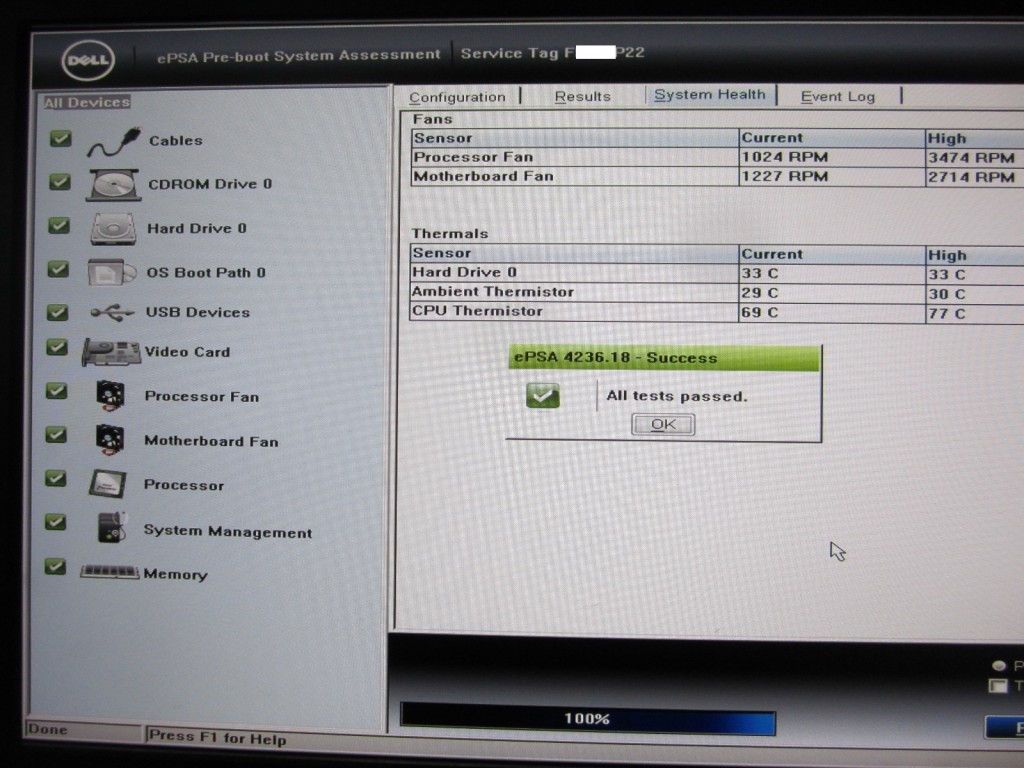1024x768 pixels.
Task: Click the Press F1 for Help status text
Action: 217,737
